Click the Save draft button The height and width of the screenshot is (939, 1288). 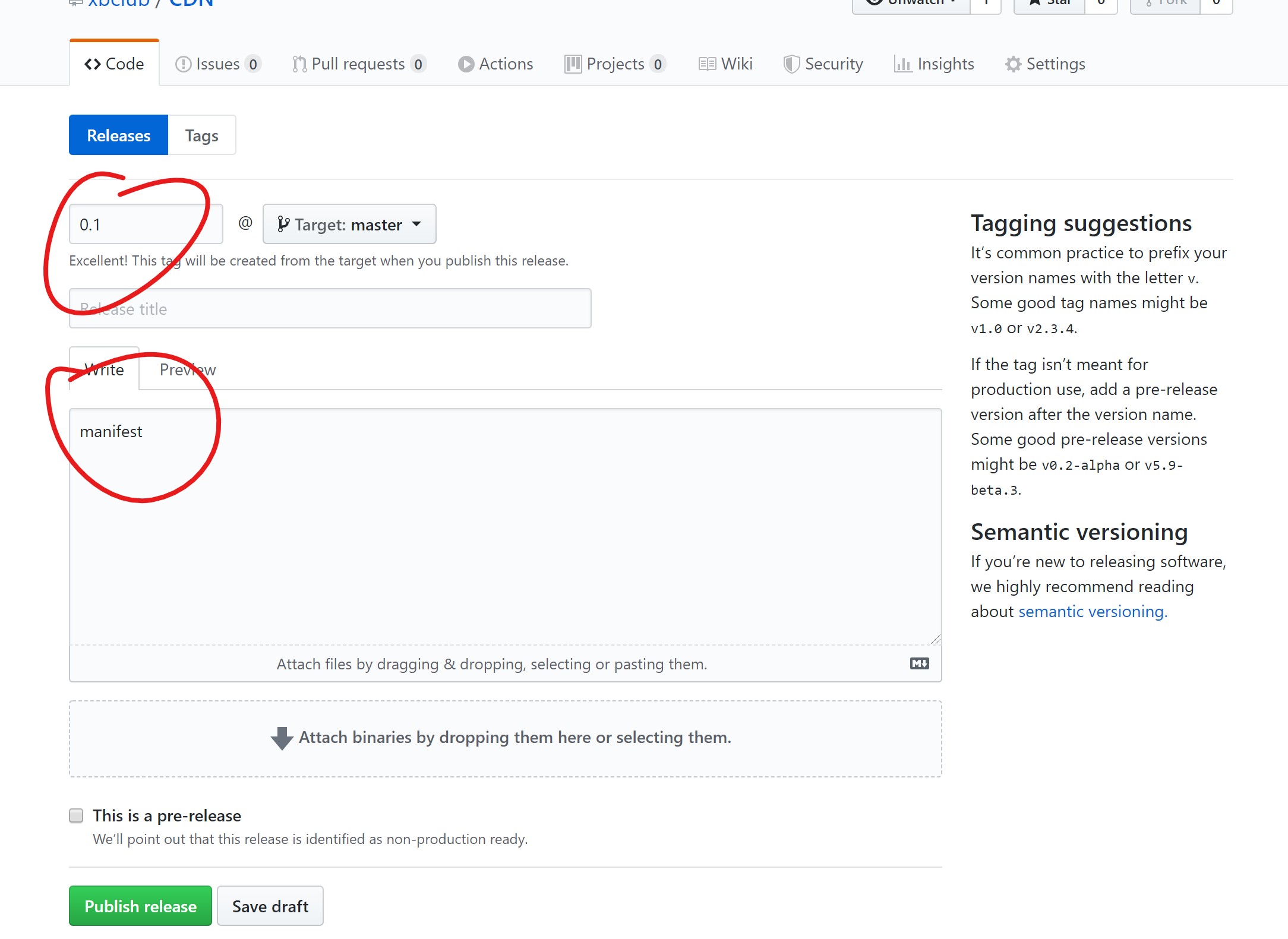point(270,906)
